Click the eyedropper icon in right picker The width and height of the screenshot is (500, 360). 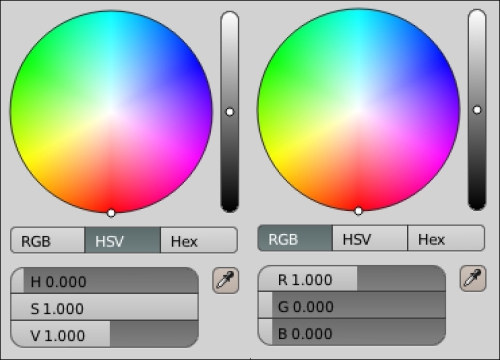pyautogui.click(x=473, y=278)
